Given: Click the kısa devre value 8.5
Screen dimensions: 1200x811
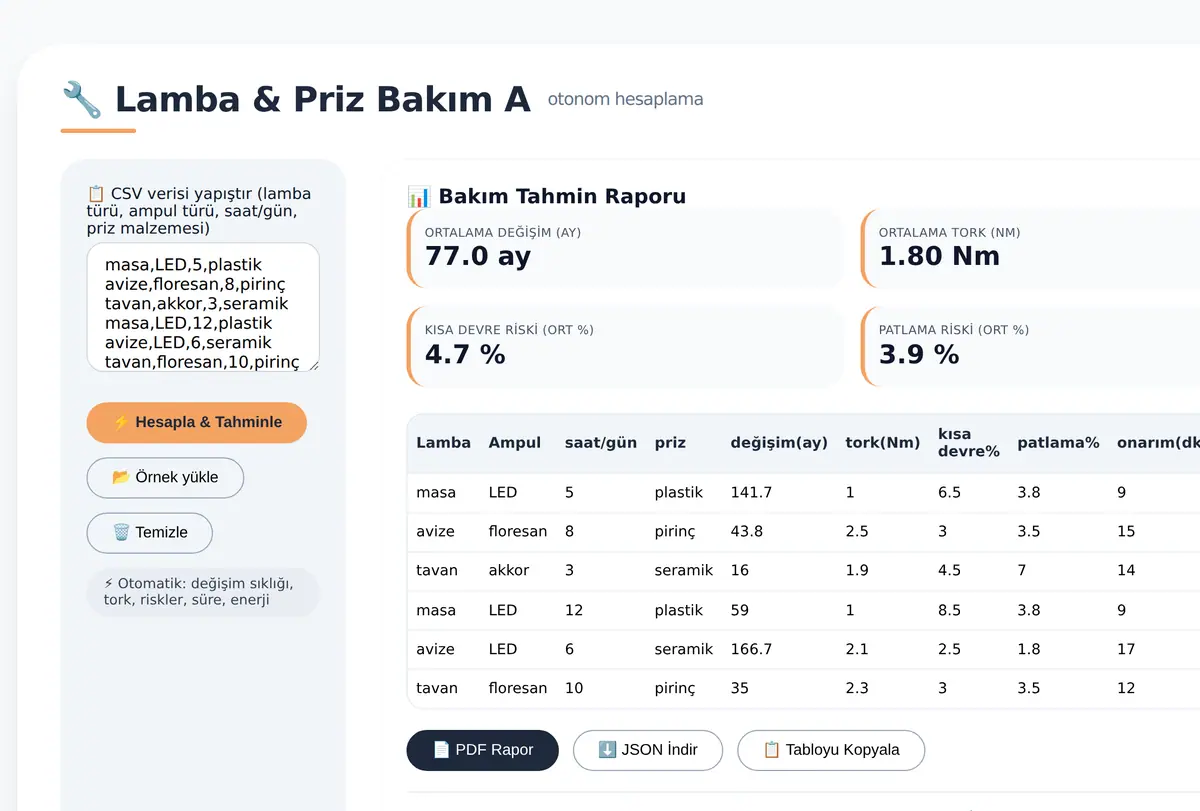Looking at the screenshot, I should point(949,610).
